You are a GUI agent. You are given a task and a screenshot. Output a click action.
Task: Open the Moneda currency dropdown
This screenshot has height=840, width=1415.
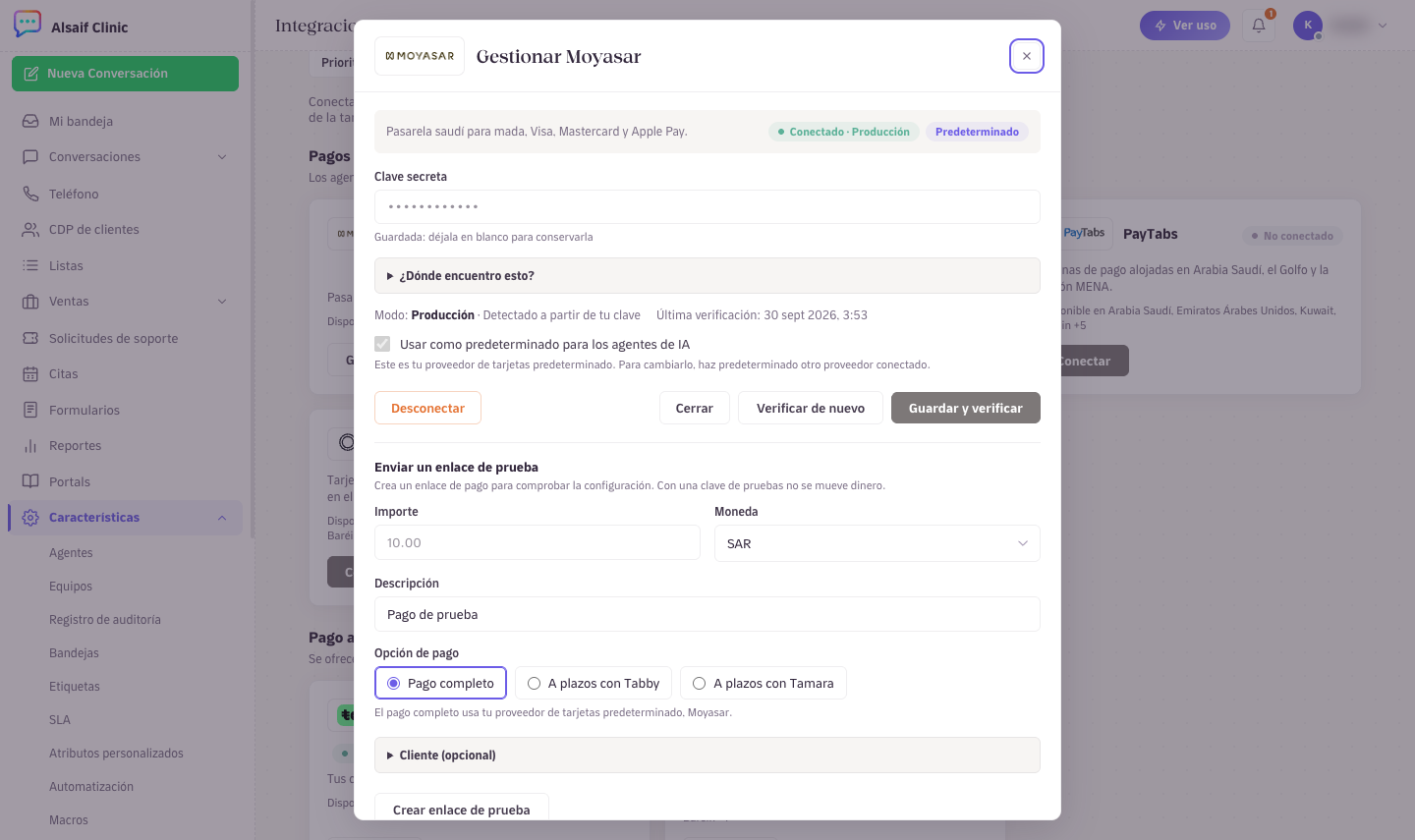(x=877, y=543)
